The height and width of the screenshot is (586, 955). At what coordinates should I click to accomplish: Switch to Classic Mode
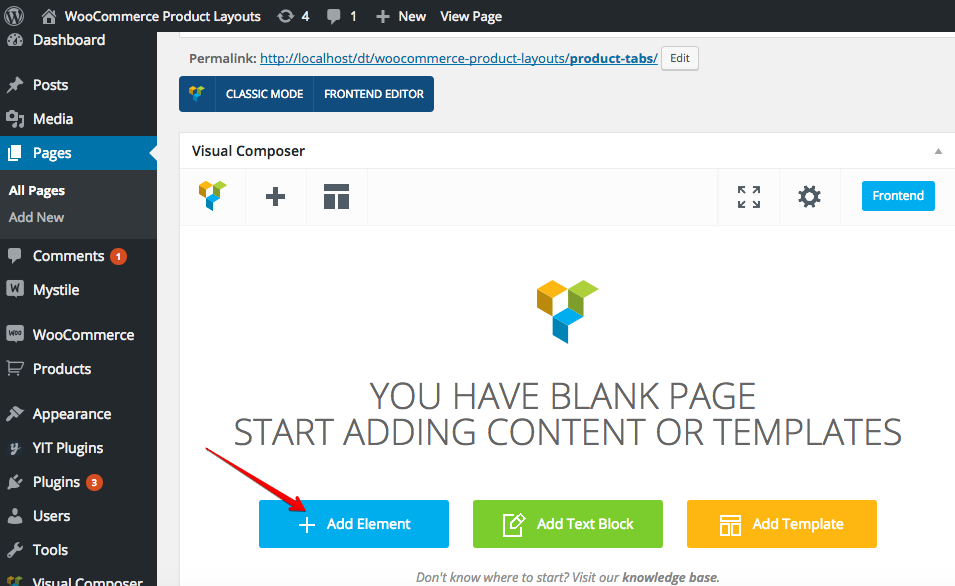tap(264, 94)
